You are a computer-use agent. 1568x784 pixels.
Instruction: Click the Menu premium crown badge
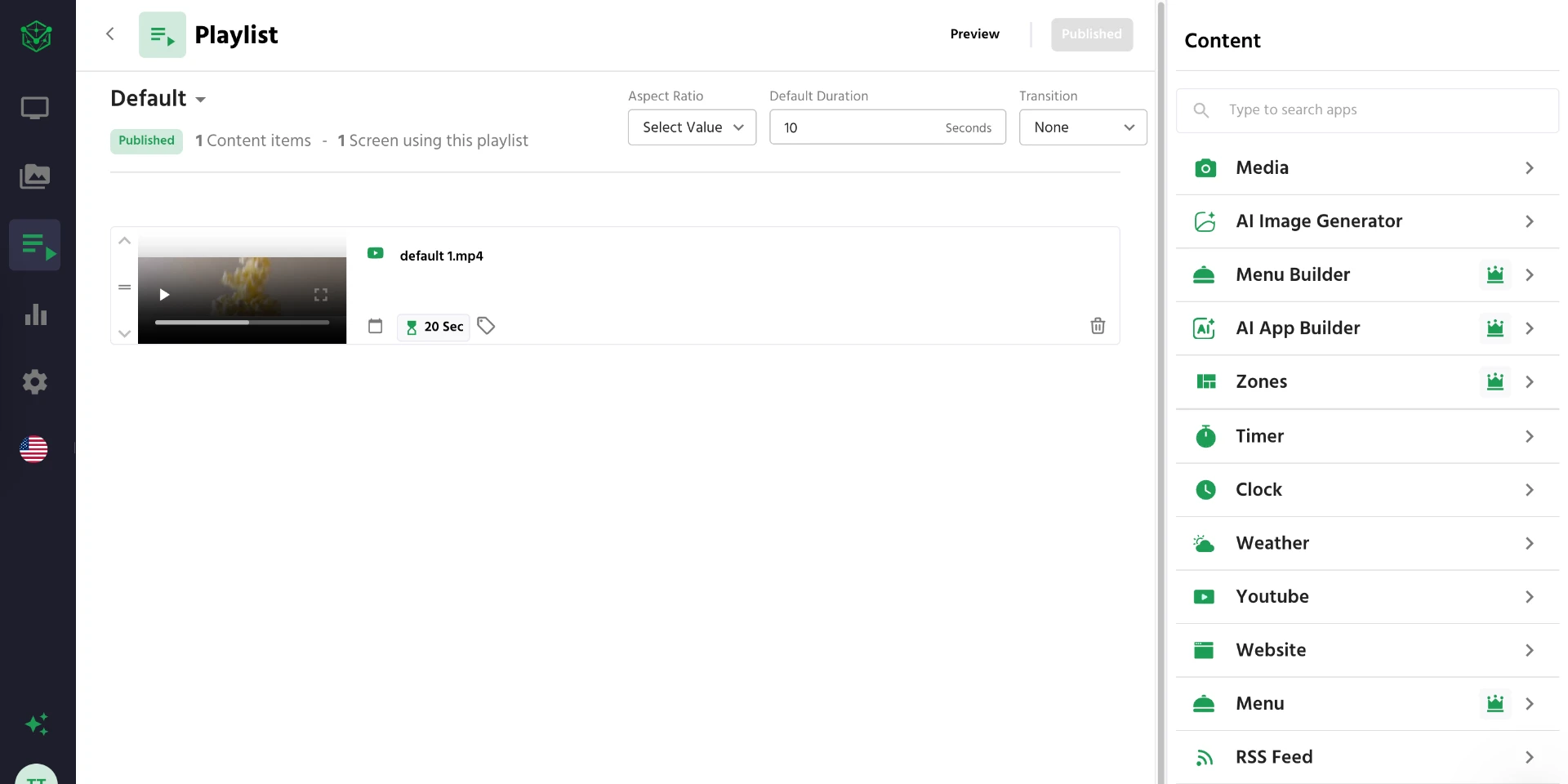coord(1495,703)
